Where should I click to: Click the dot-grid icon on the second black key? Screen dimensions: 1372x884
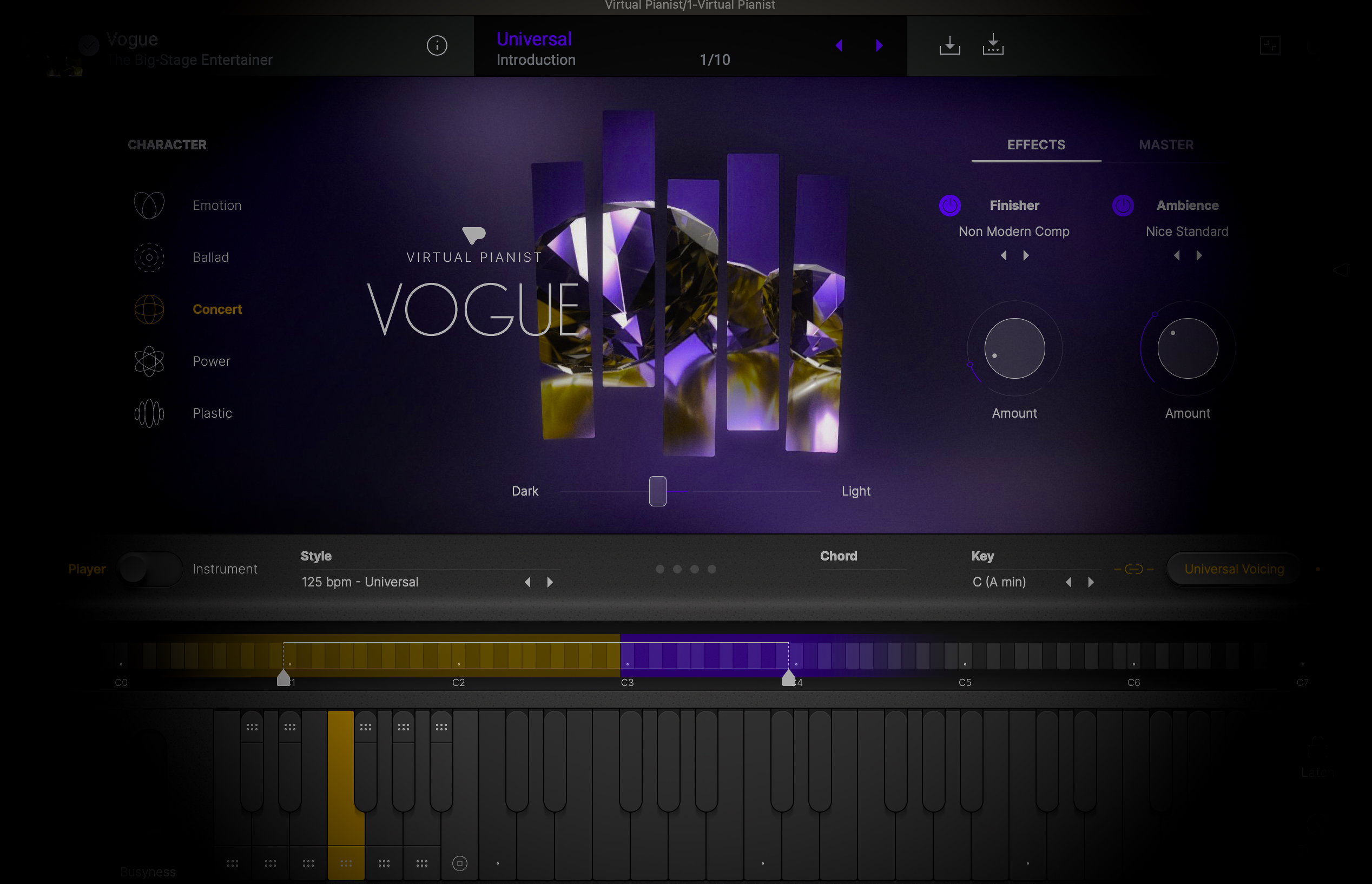(x=290, y=727)
